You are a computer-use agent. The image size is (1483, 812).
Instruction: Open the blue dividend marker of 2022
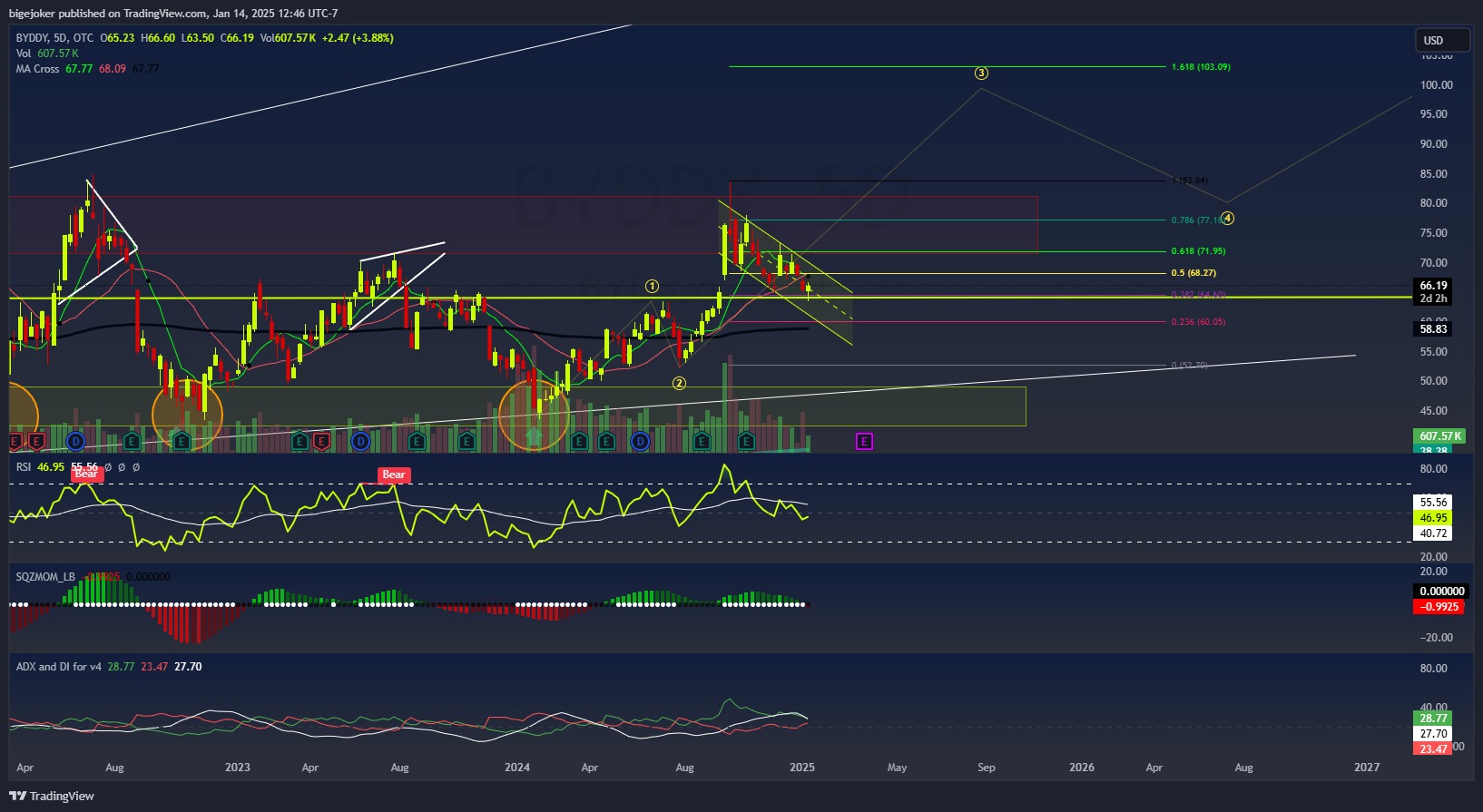click(76, 442)
